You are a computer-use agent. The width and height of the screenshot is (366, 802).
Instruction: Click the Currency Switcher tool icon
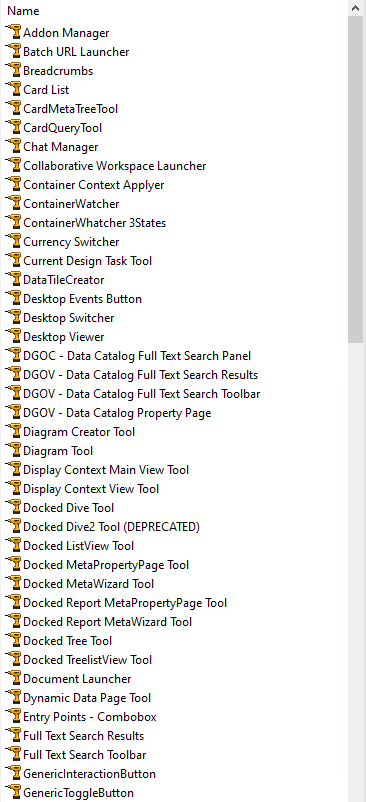[x=13, y=241]
